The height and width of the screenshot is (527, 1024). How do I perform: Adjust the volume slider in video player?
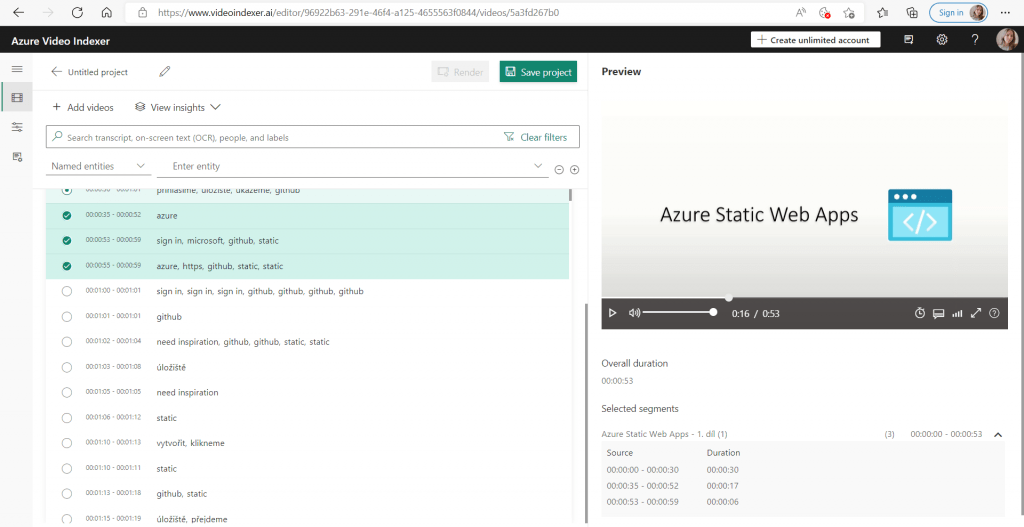[x=679, y=313]
